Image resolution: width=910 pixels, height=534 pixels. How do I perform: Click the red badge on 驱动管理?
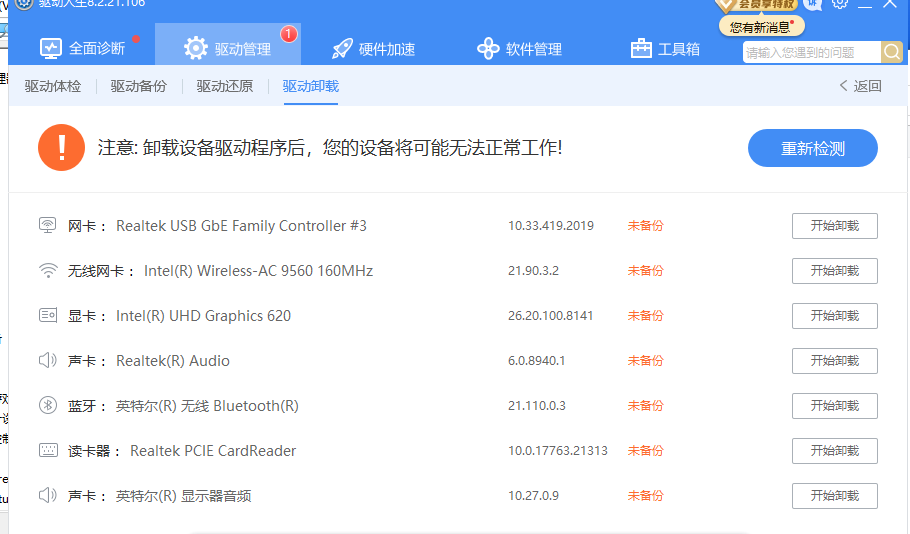(288, 34)
